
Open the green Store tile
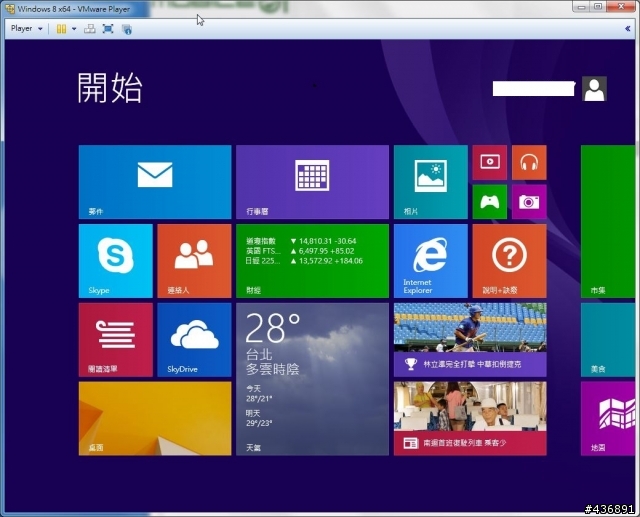(608, 221)
